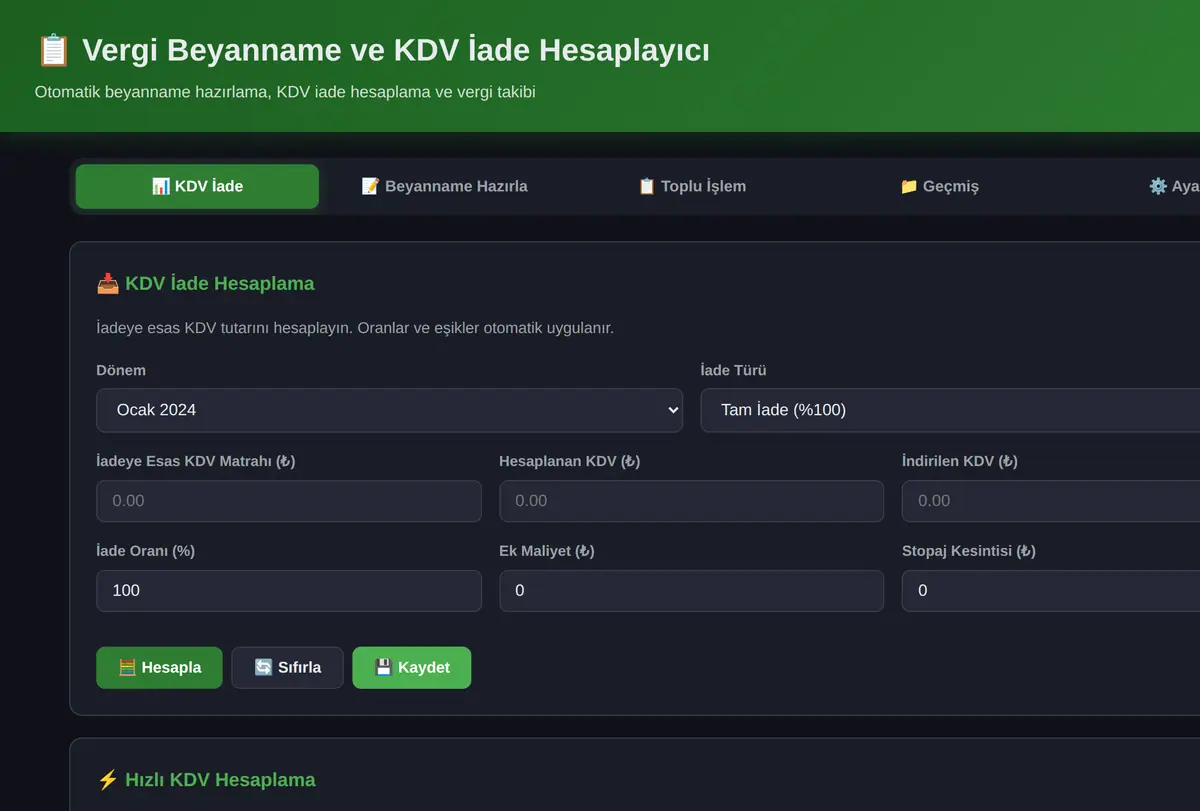Click the Kaydet save button

(412, 668)
